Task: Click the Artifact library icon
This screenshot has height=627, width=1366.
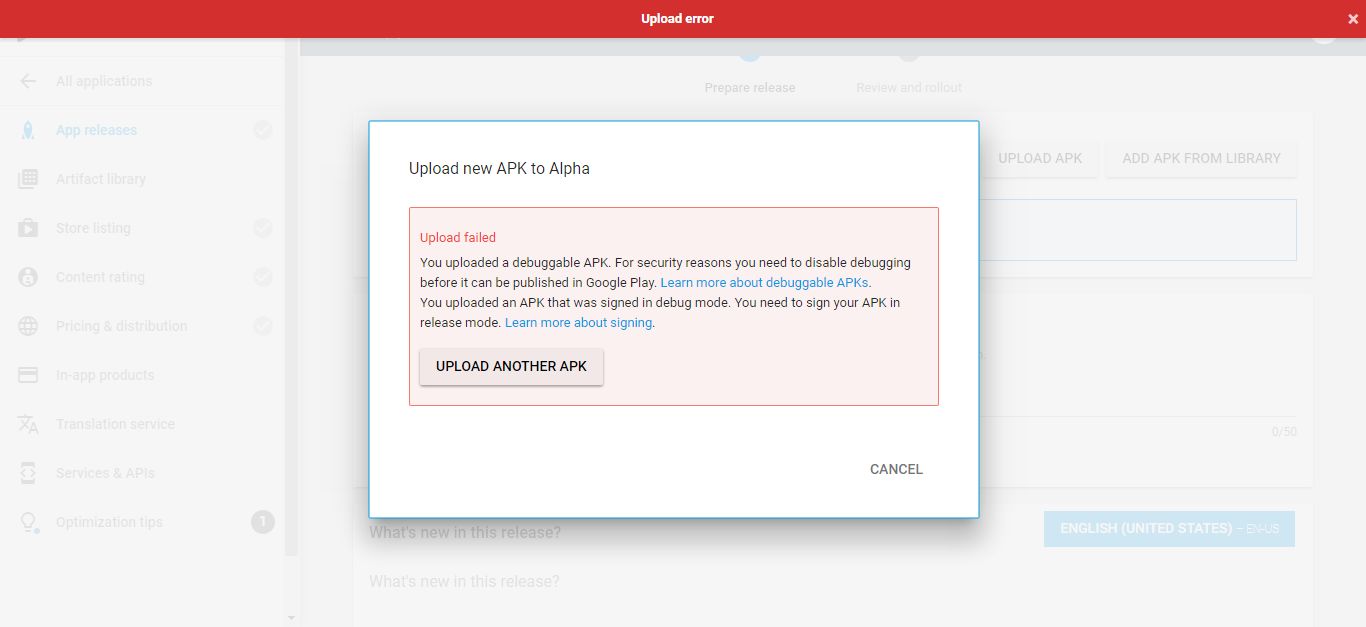Action: coord(28,179)
